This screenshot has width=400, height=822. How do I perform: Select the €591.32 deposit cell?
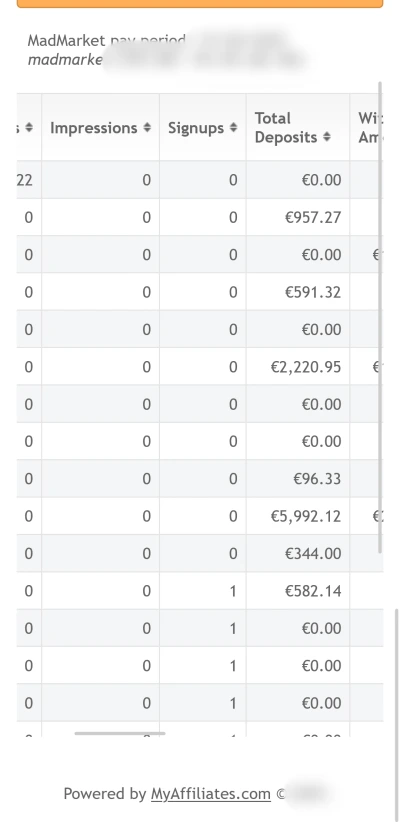[298, 292]
